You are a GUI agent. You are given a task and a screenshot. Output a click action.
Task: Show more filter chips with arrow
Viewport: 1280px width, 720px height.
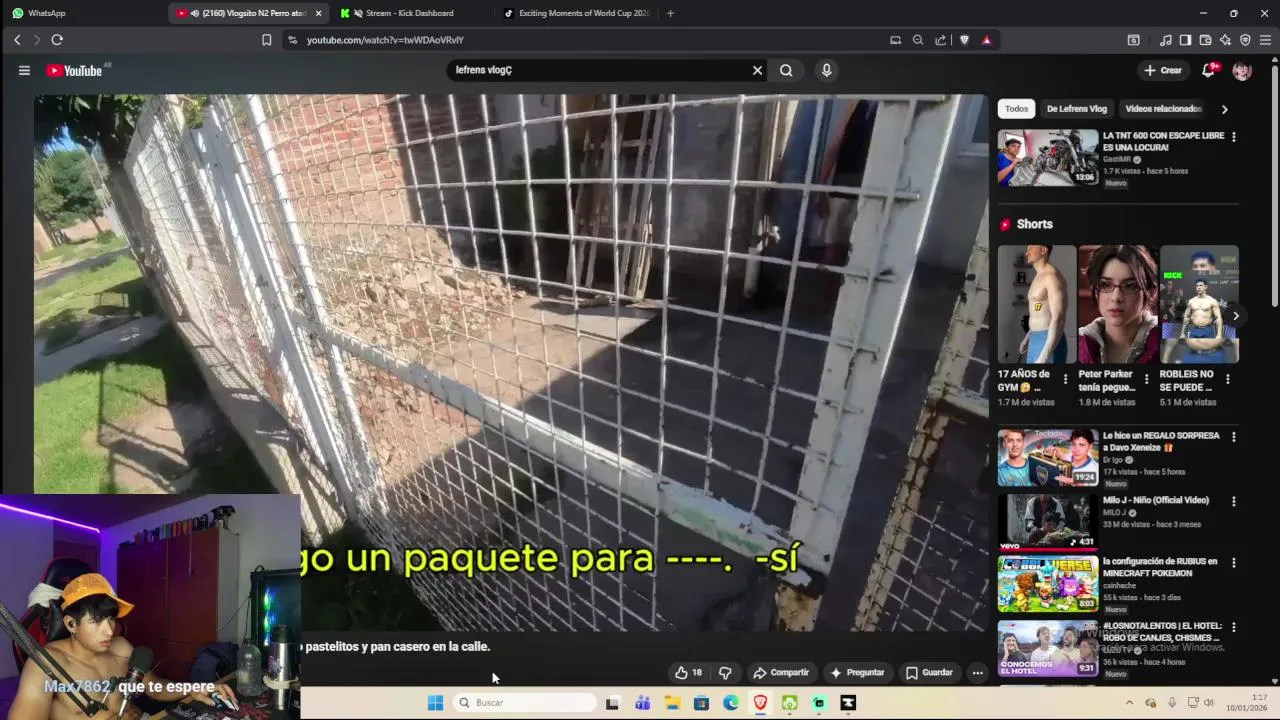[x=1224, y=108]
